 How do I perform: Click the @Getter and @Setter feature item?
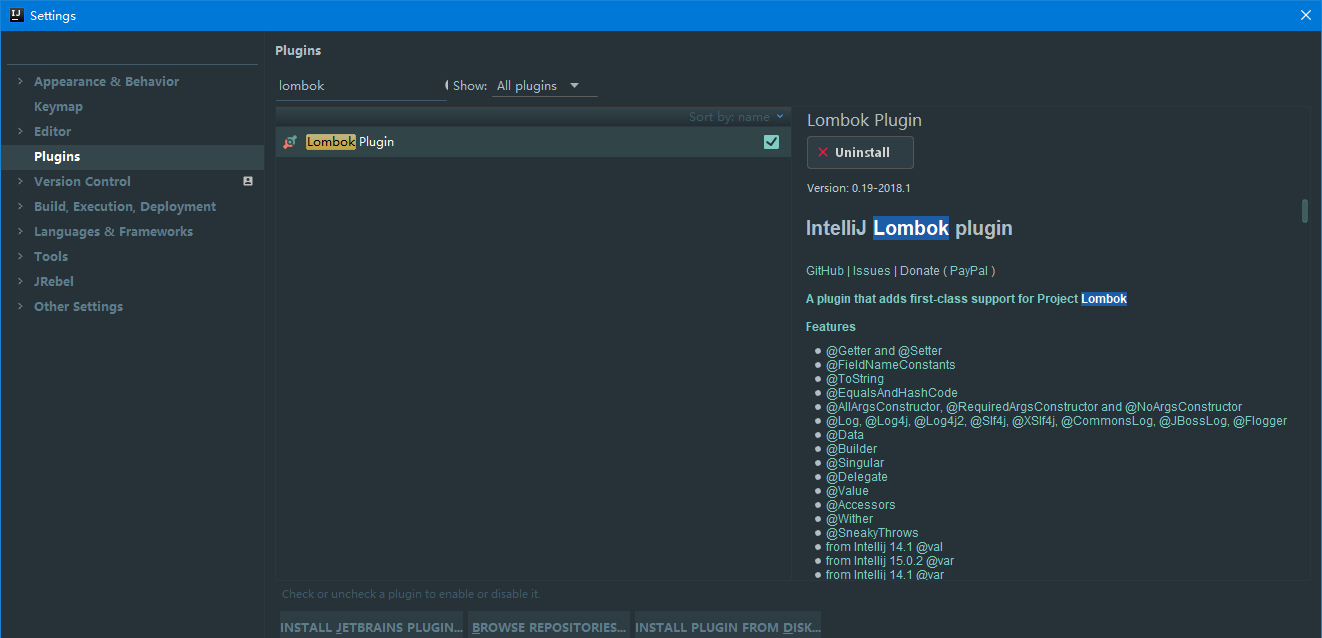click(884, 351)
